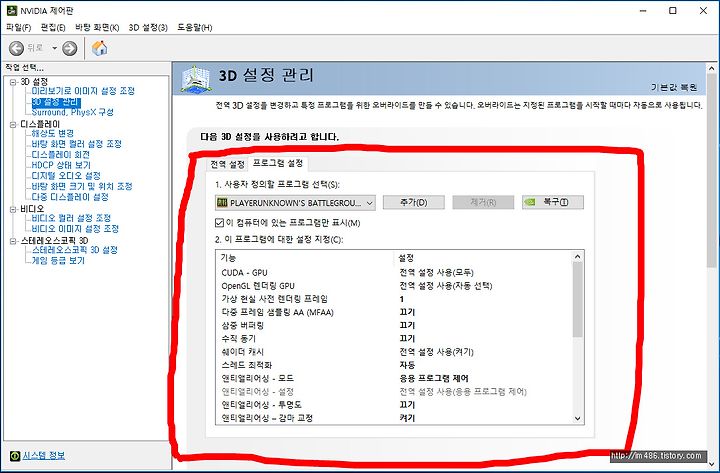Screen dimensions: 720x473
Task: Select 바탕 화면 크기 및 위치 조정
Action: [x=82, y=186]
